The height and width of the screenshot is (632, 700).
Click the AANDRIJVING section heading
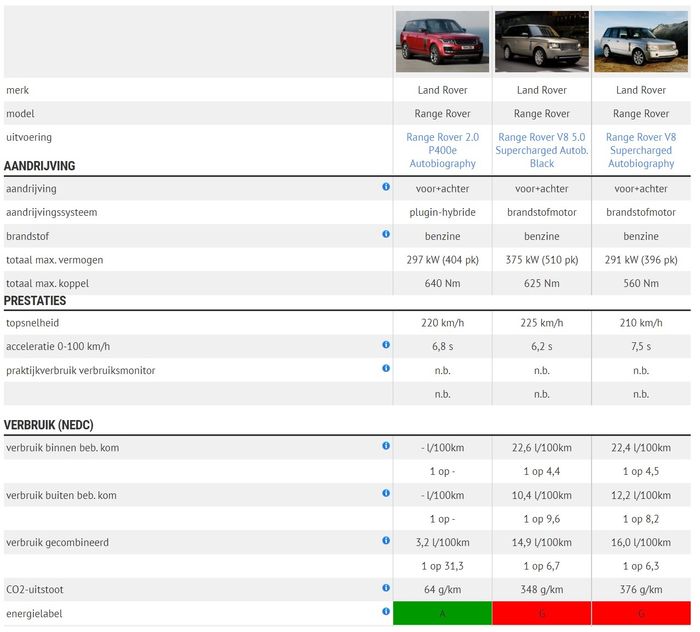pos(39,166)
